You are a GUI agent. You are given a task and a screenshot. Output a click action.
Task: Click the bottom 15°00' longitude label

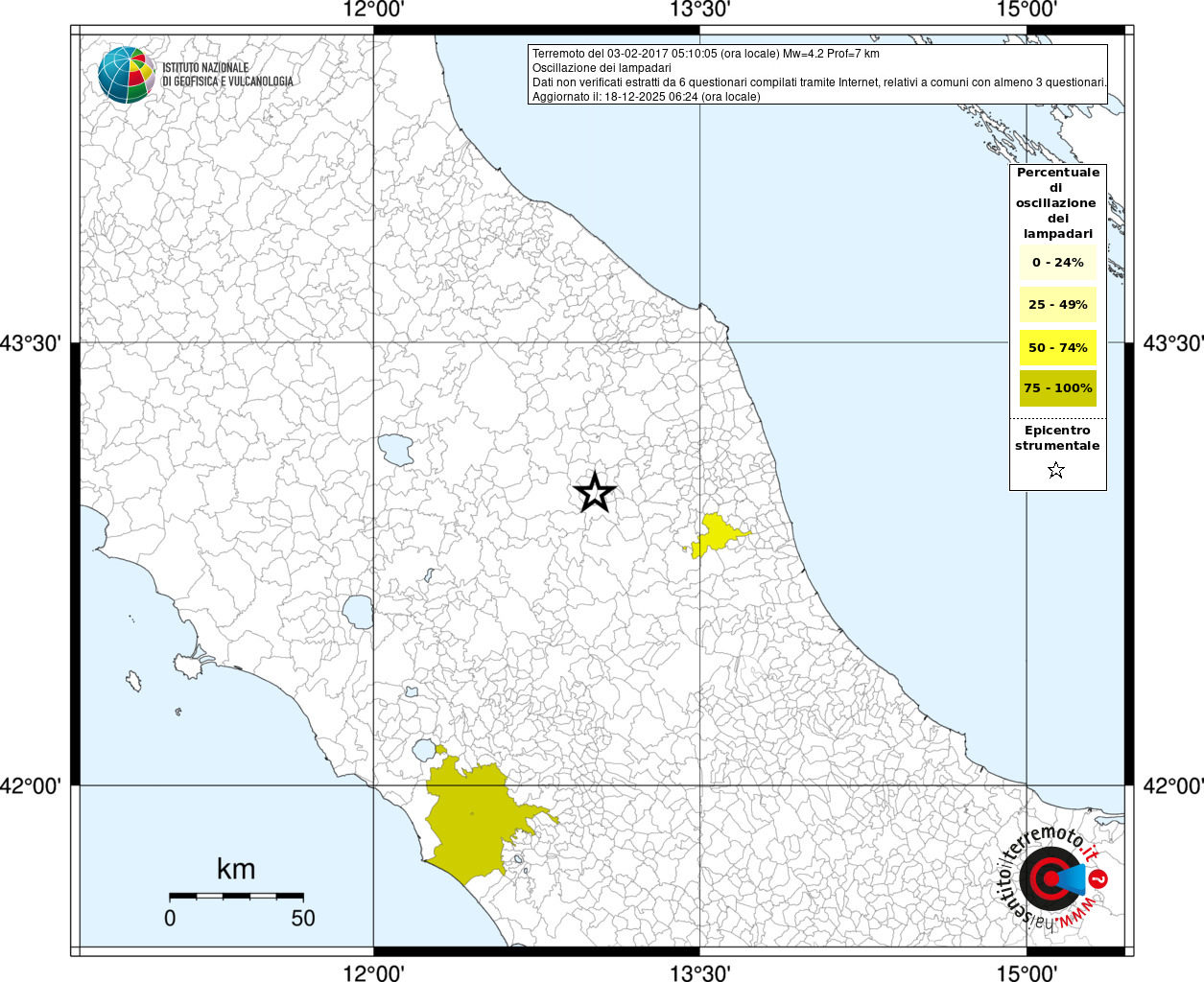1027,972
